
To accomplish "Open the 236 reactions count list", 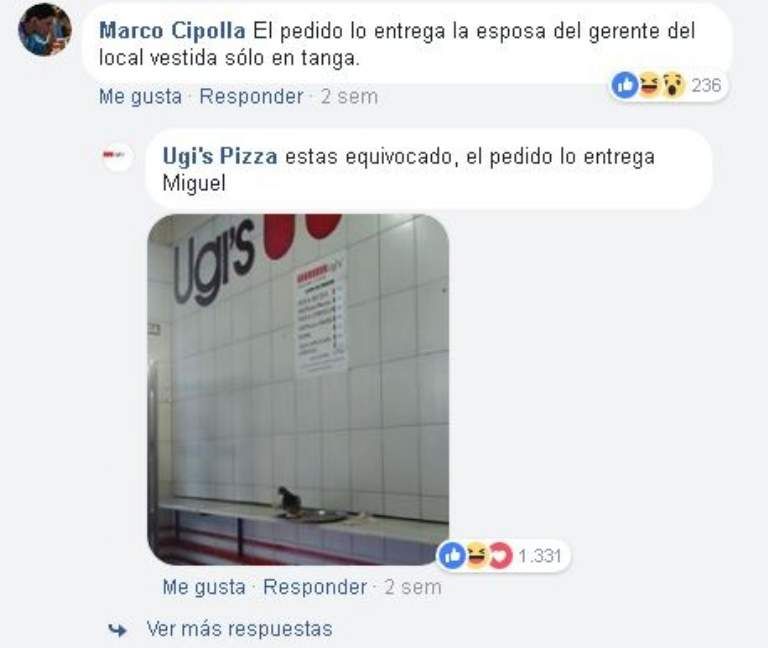I will click(706, 85).
